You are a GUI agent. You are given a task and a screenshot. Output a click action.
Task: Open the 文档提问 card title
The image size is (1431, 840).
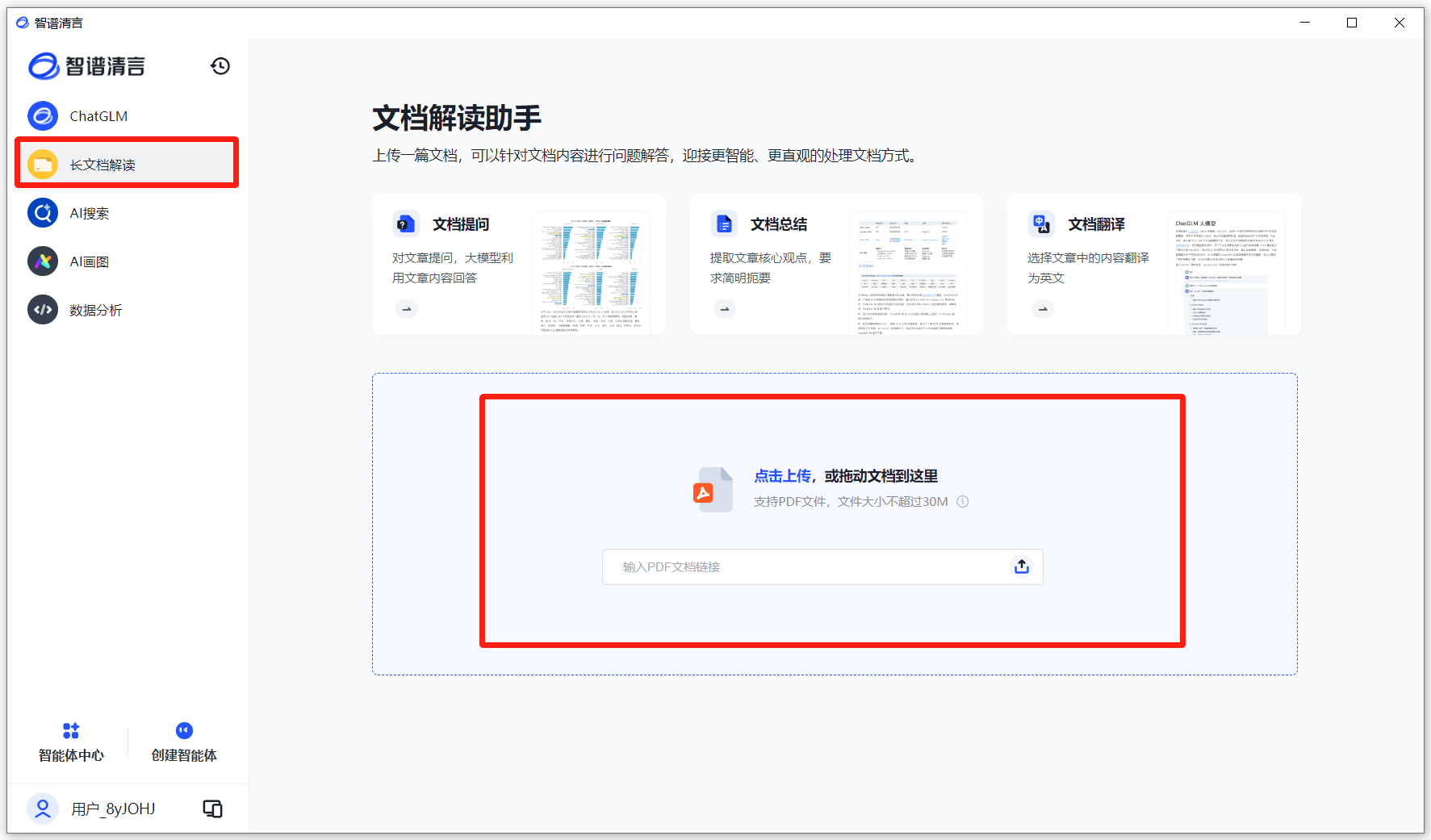point(461,224)
